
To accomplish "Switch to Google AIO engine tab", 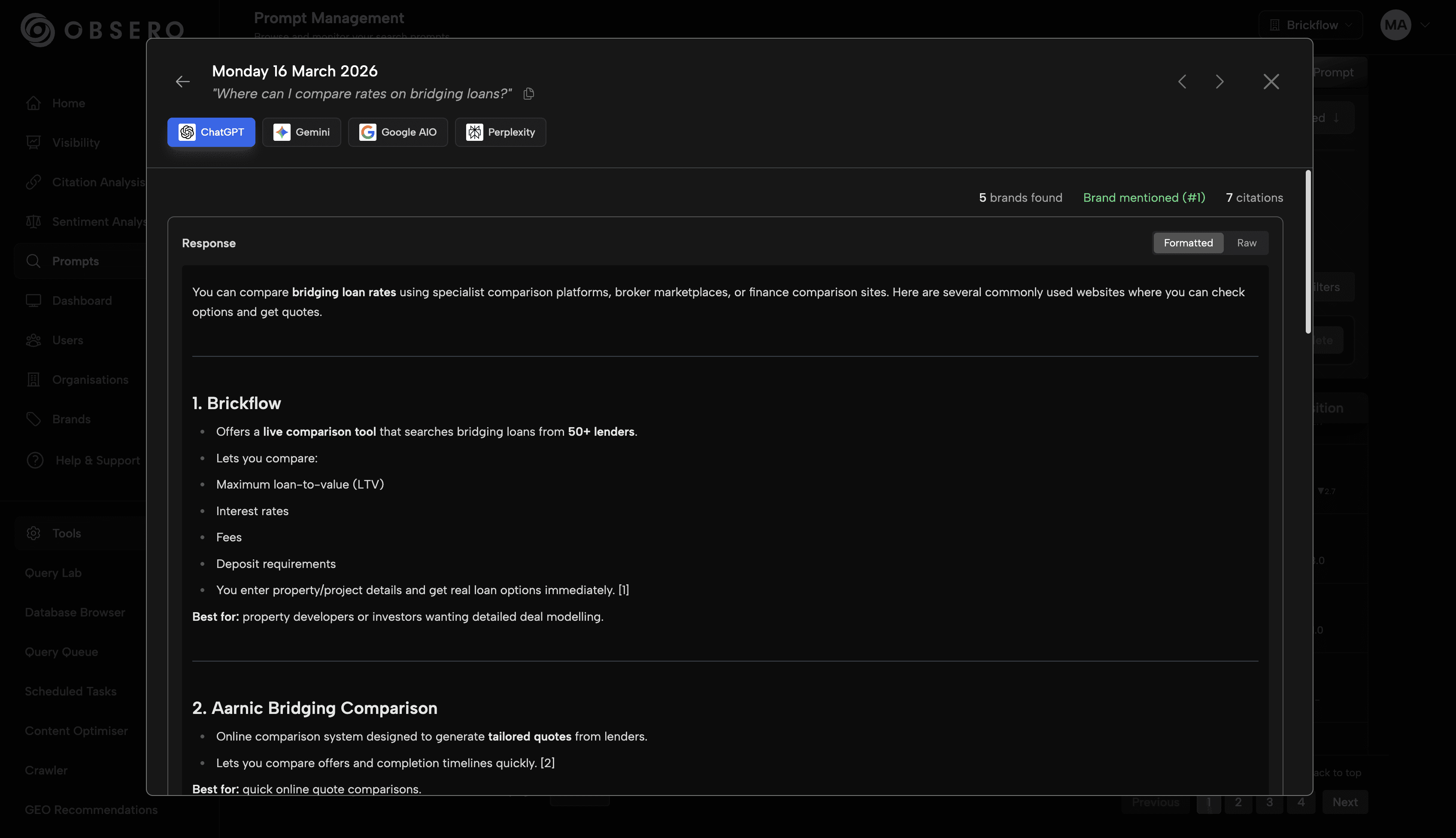I will tap(397, 132).
